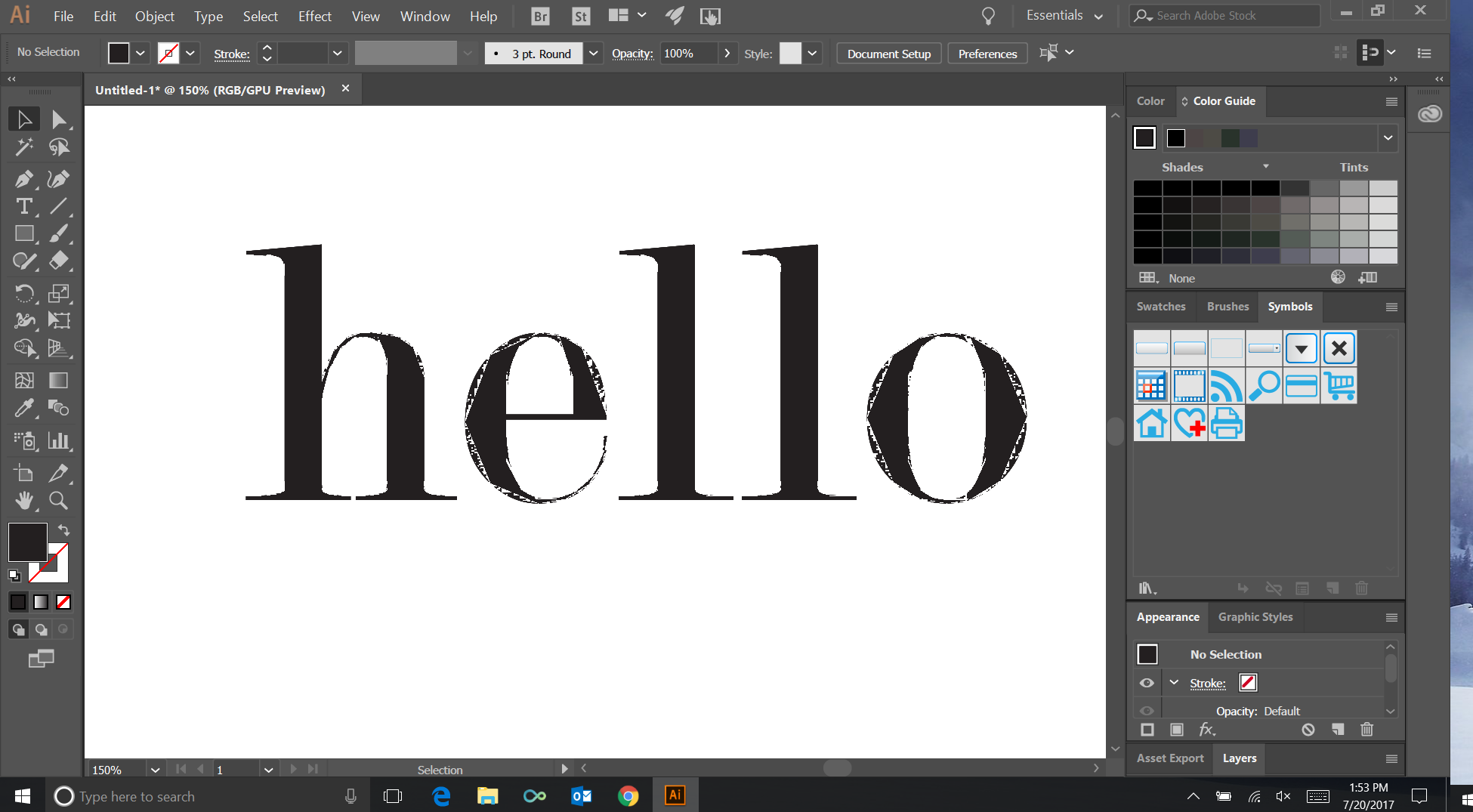Image resolution: width=1473 pixels, height=812 pixels.
Task: Select the Scale tool
Action: coord(59,293)
